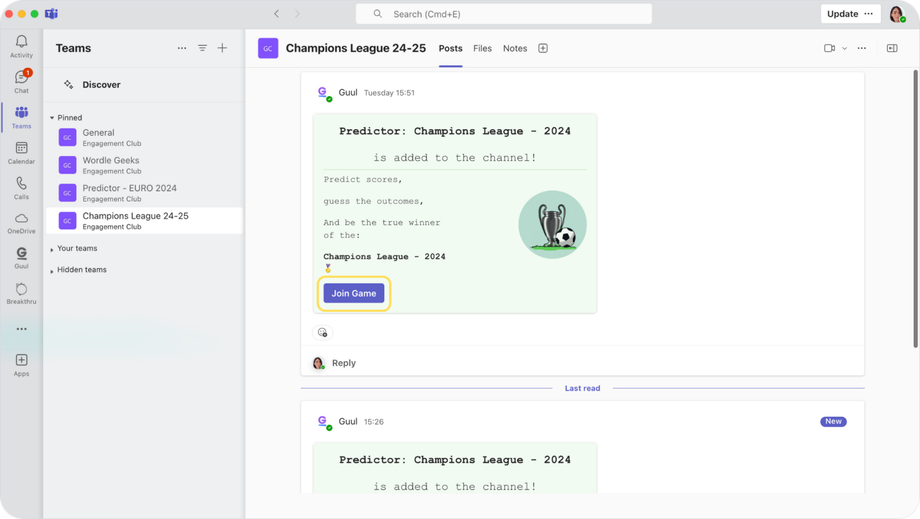920x519 pixels.
Task: Select the Champions League 24-25 channel
Action: [144, 221]
